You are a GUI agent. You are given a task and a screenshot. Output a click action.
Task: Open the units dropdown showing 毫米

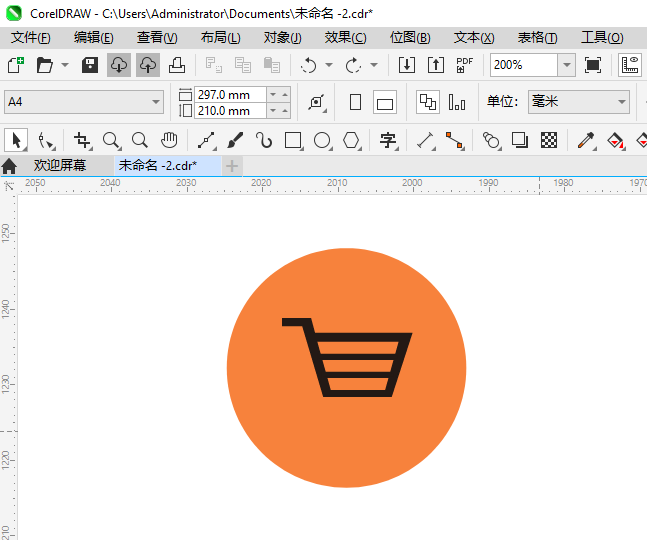[579, 102]
